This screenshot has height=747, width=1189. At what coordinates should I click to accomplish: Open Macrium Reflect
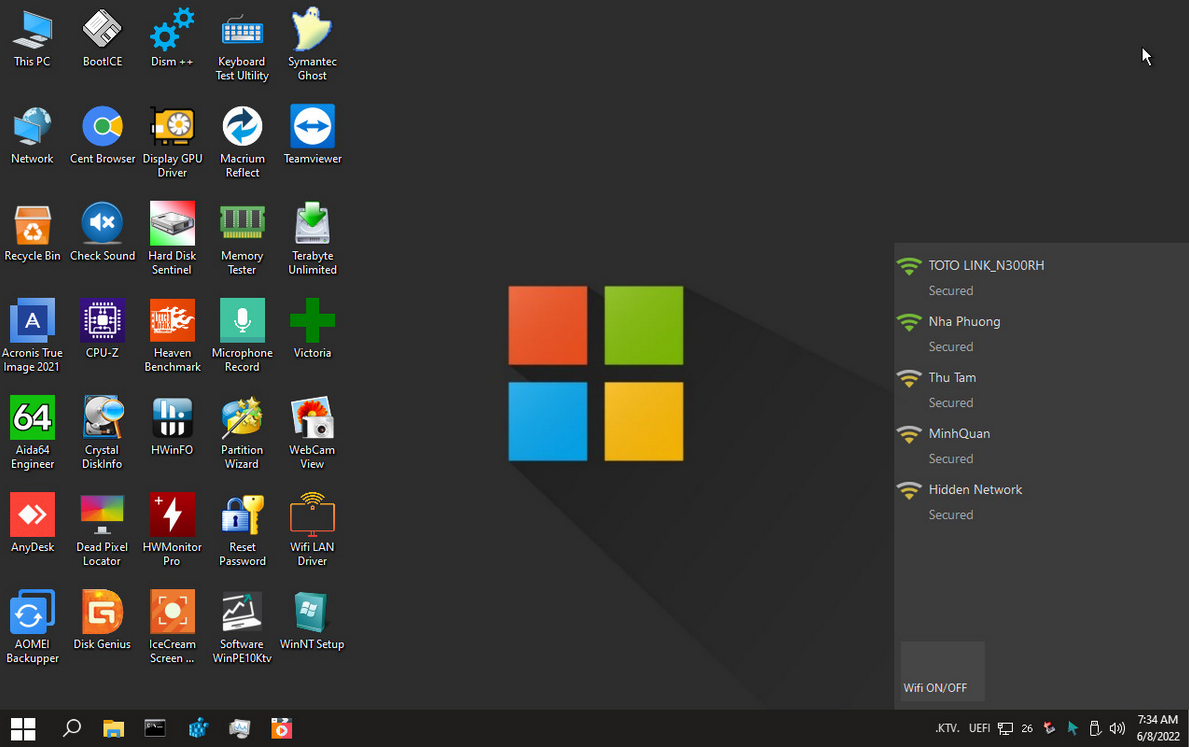click(x=242, y=142)
